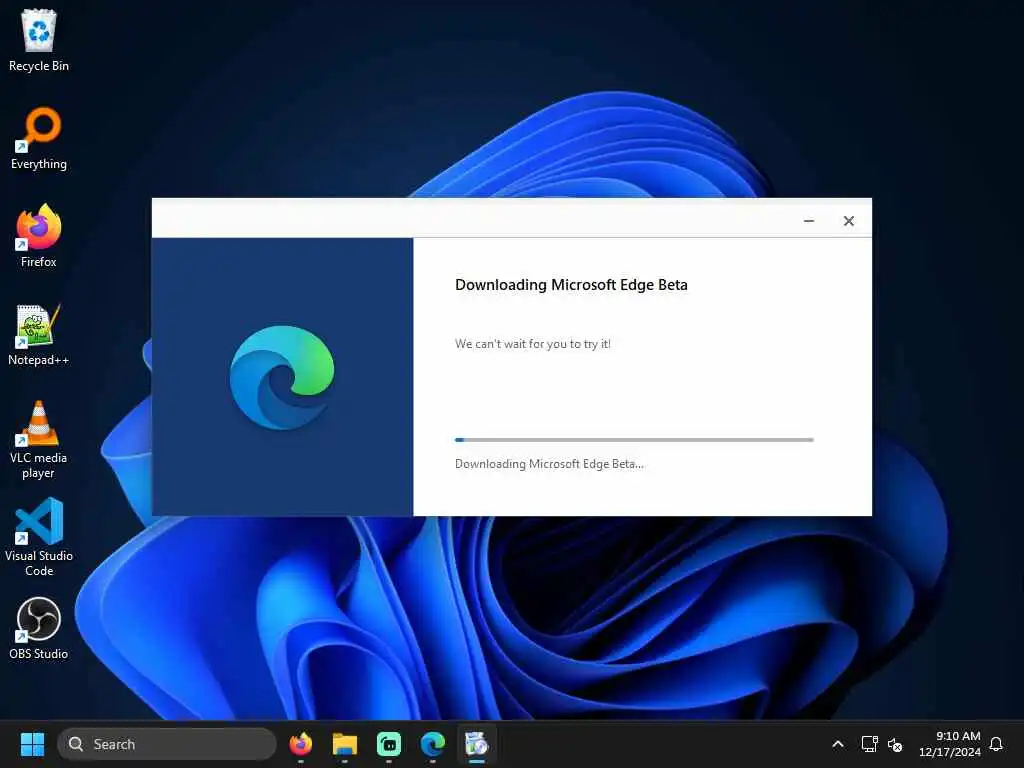Open Microsoft Edge from the taskbar
Viewport: 1024px width, 768px height.
point(432,744)
